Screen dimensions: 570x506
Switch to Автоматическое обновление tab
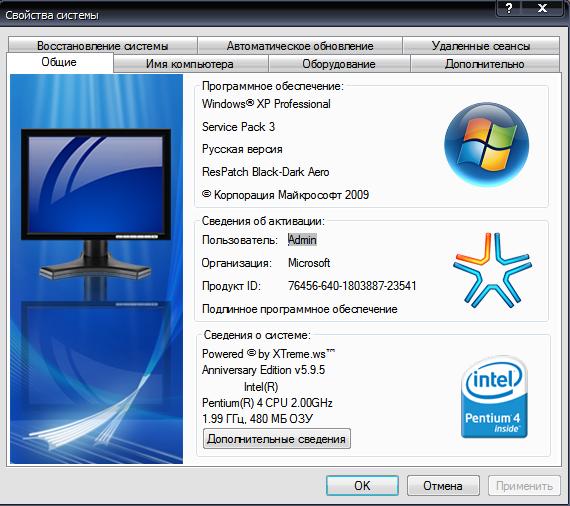click(300, 46)
